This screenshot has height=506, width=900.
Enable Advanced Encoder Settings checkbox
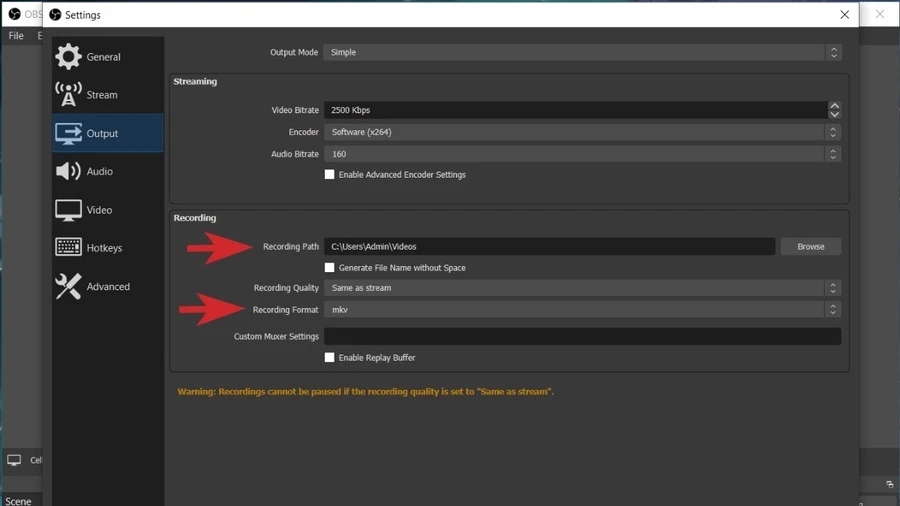coord(329,174)
